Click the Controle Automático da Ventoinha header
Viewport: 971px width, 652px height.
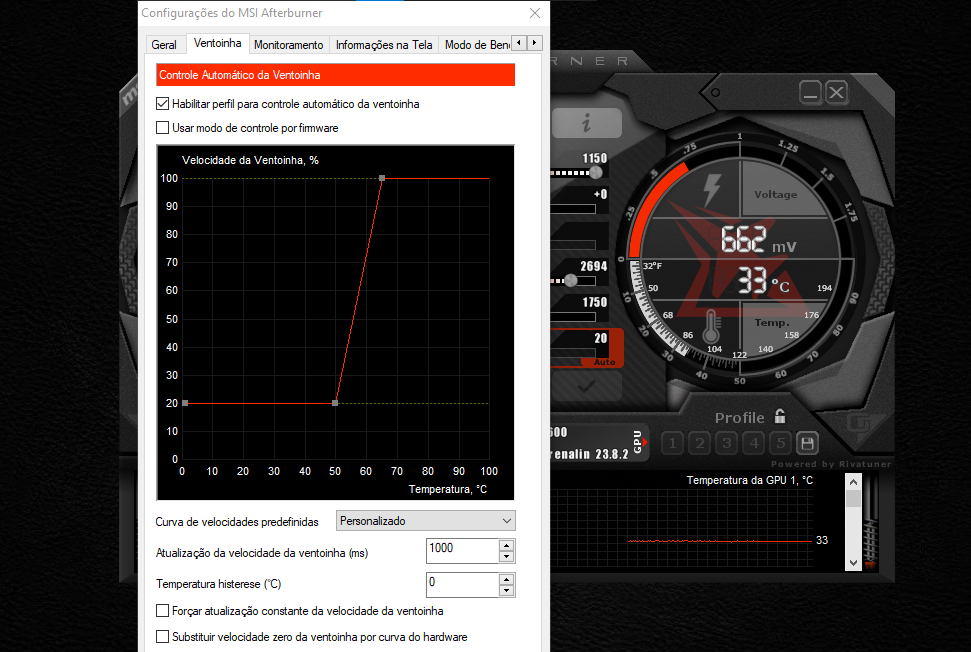[335, 75]
